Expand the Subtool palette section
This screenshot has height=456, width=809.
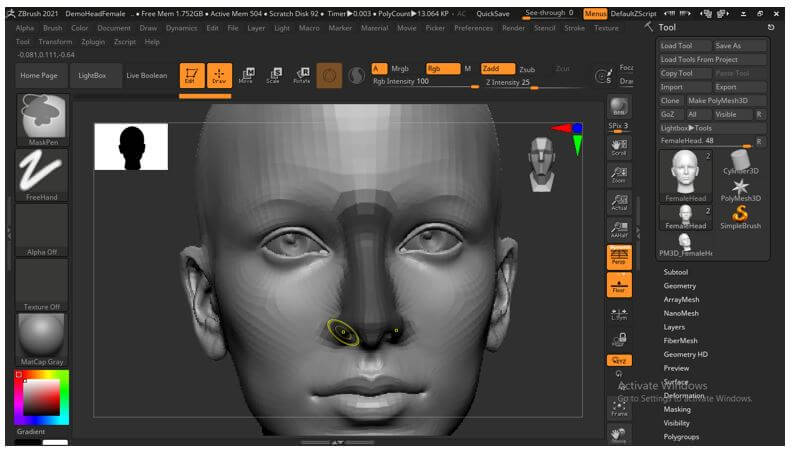point(676,272)
